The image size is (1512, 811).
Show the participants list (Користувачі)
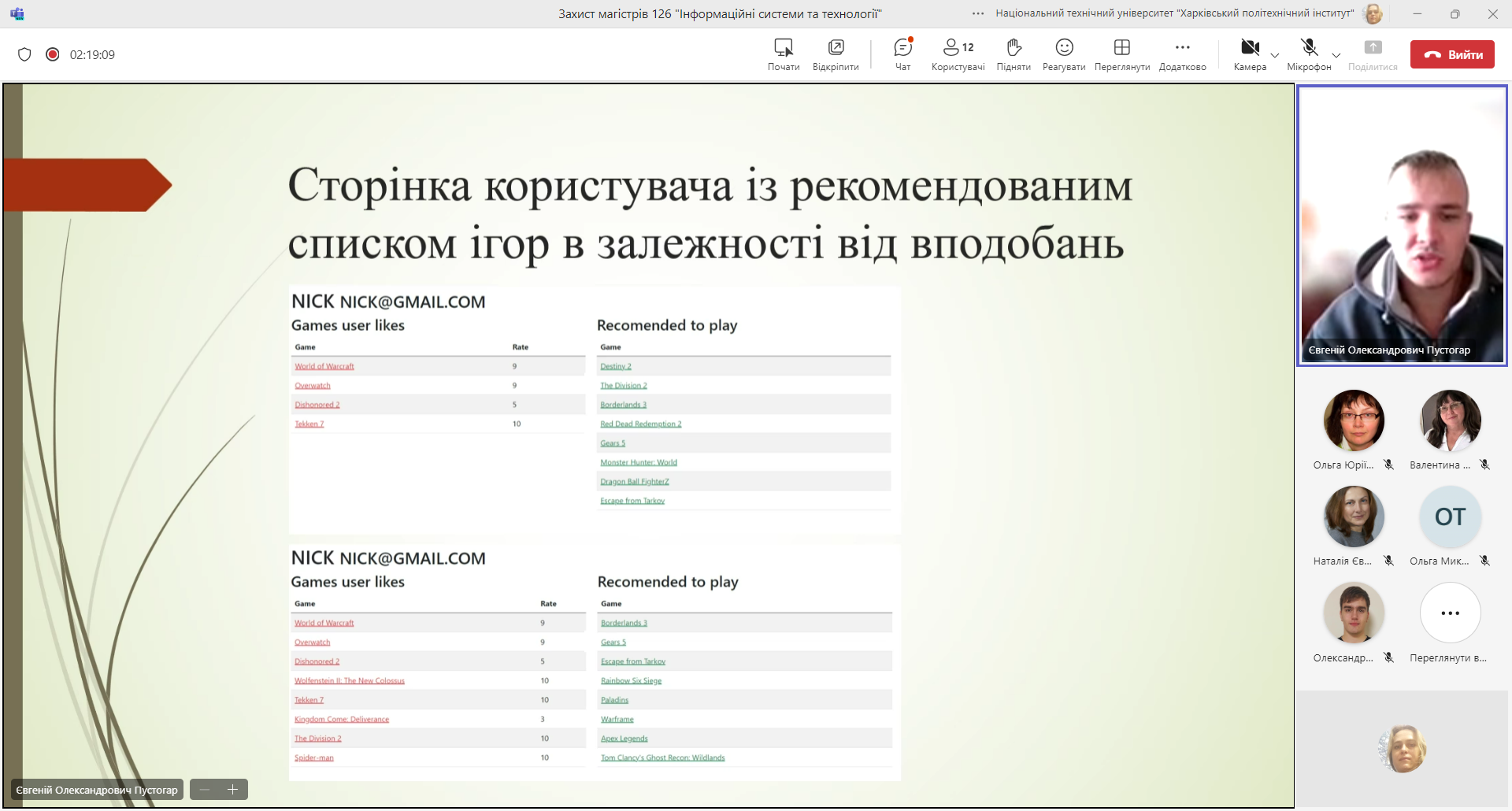(x=958, y=54)
